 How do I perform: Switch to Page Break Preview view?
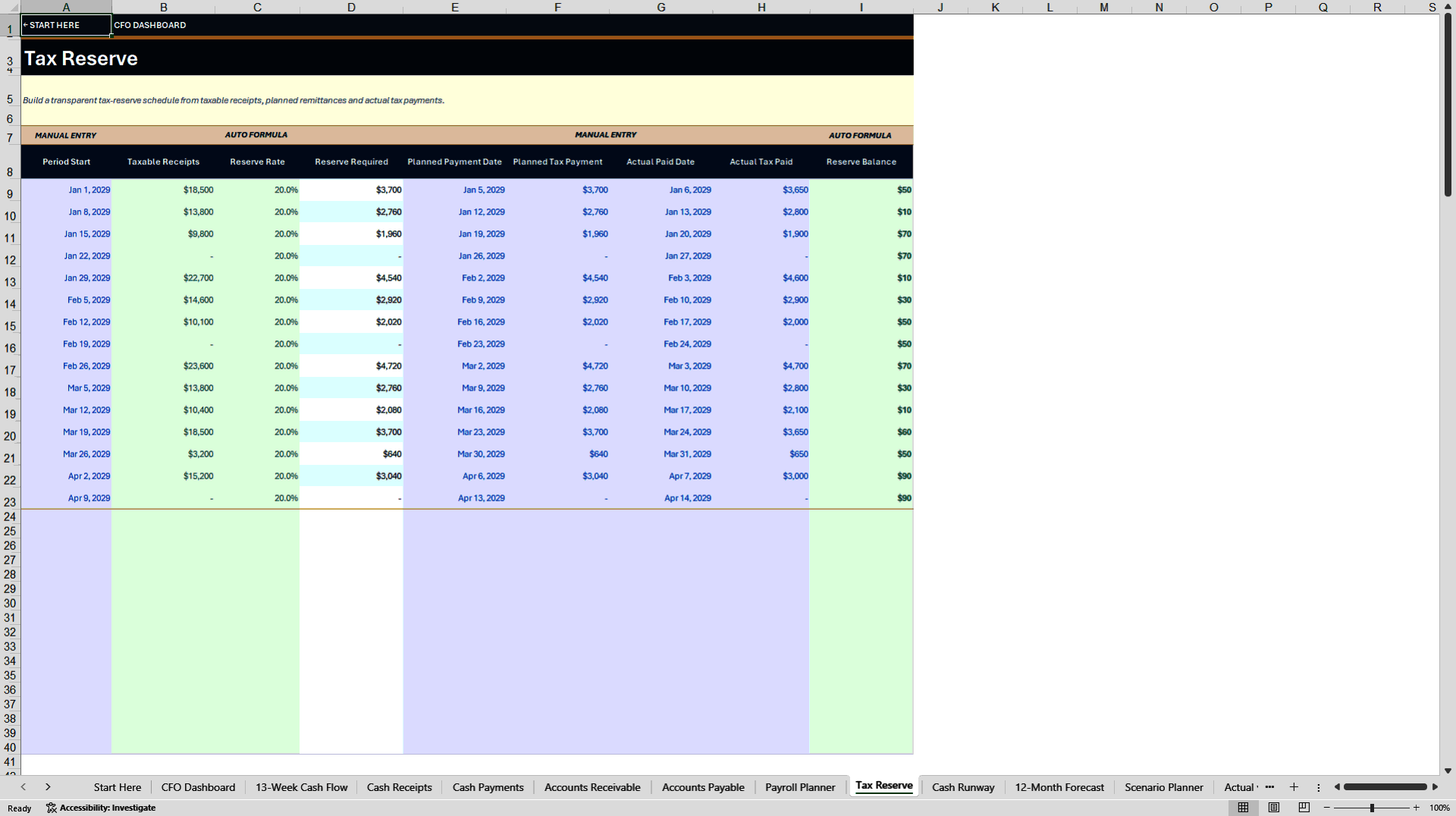(1304, 808)
